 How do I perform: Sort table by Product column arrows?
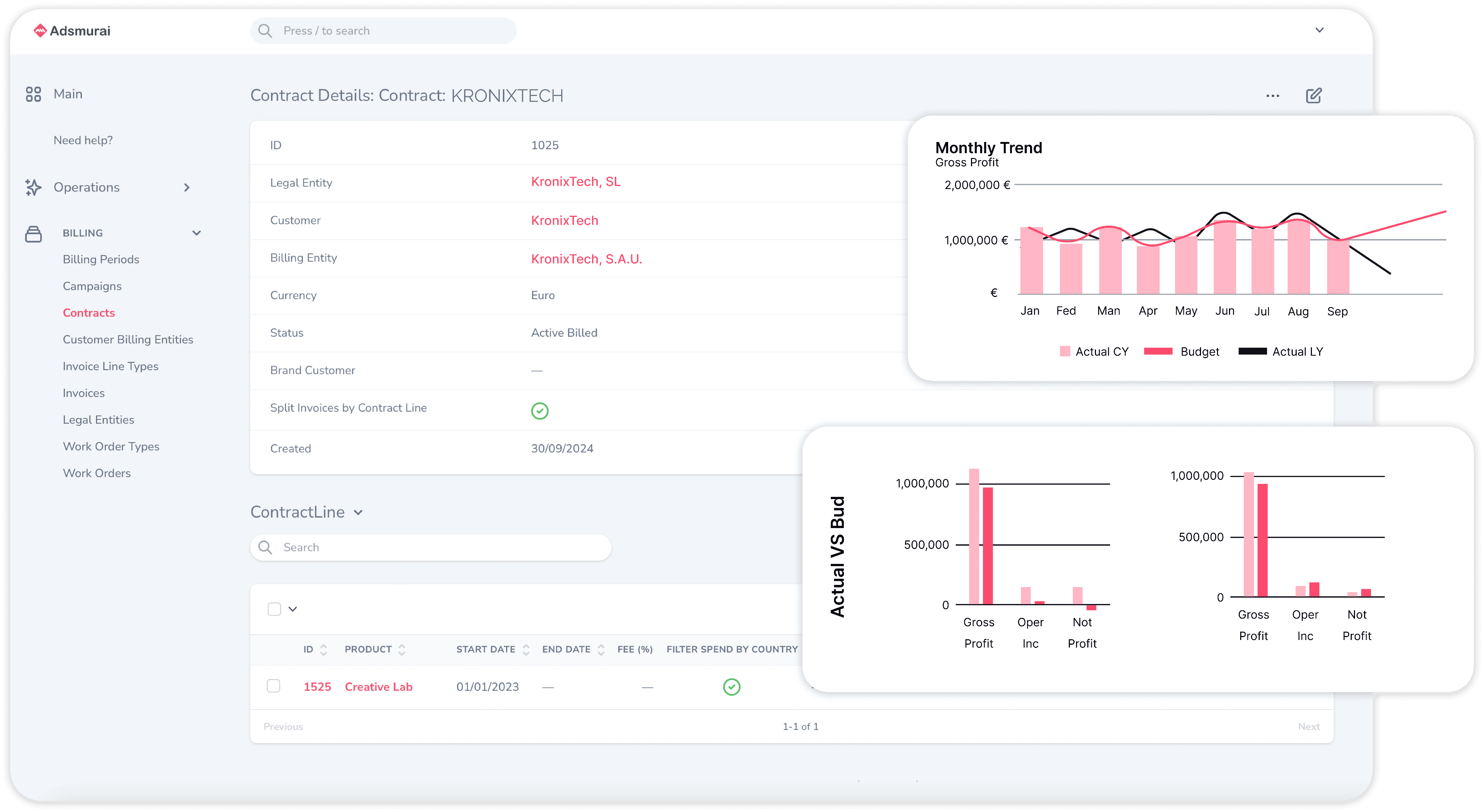point(402,650)
